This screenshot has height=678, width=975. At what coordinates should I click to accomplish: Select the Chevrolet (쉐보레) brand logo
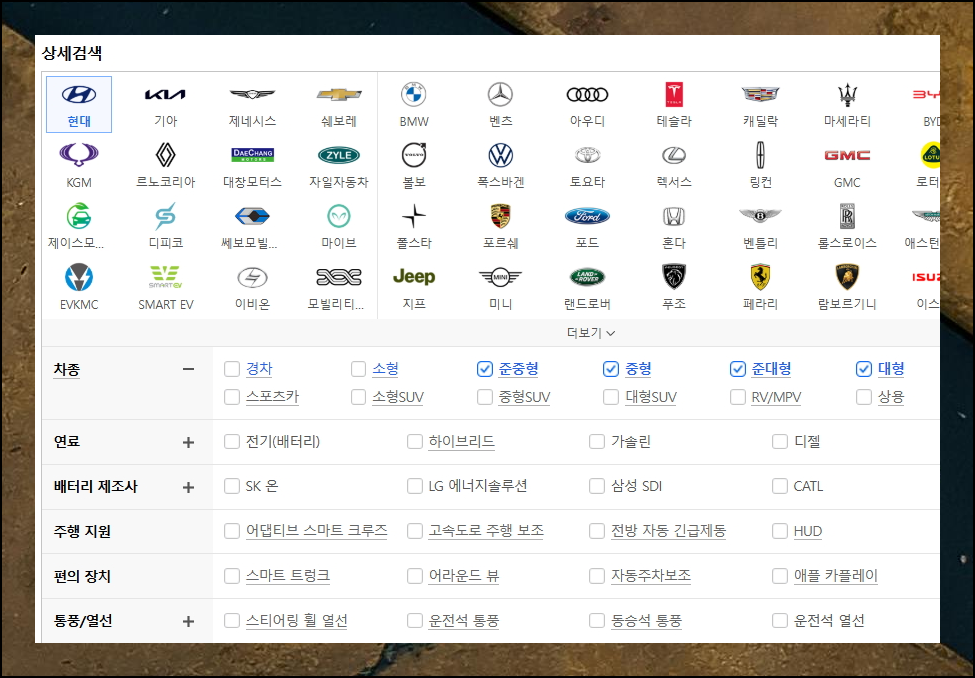pyautogui.click(x=339, y=95)
